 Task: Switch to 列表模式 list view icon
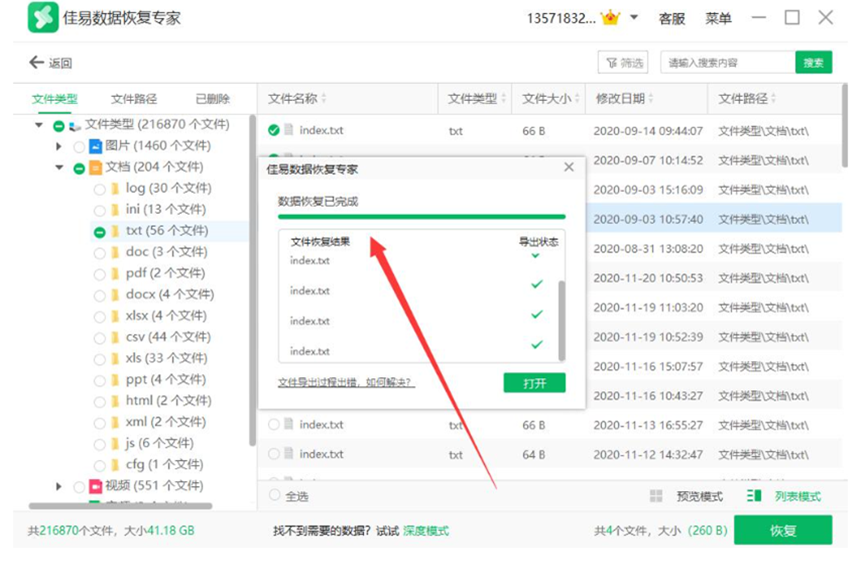[x=755, y=496]
